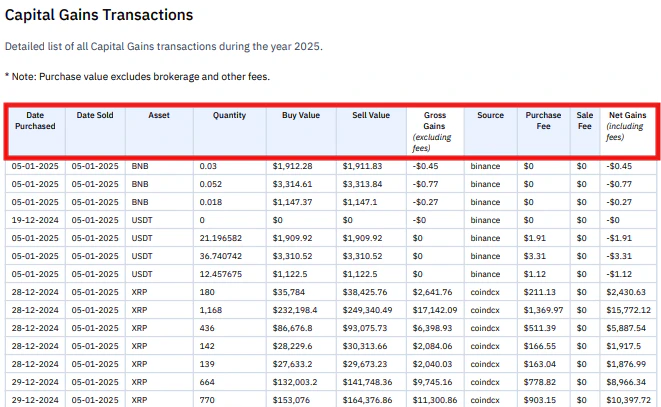Select sell value $1,911.83

click(x=362, y=166)
